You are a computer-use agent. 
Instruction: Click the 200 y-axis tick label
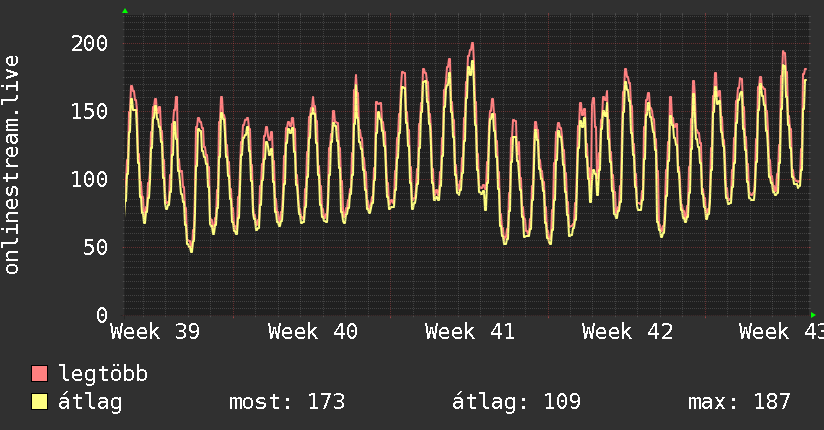click(x=89, y=43)
